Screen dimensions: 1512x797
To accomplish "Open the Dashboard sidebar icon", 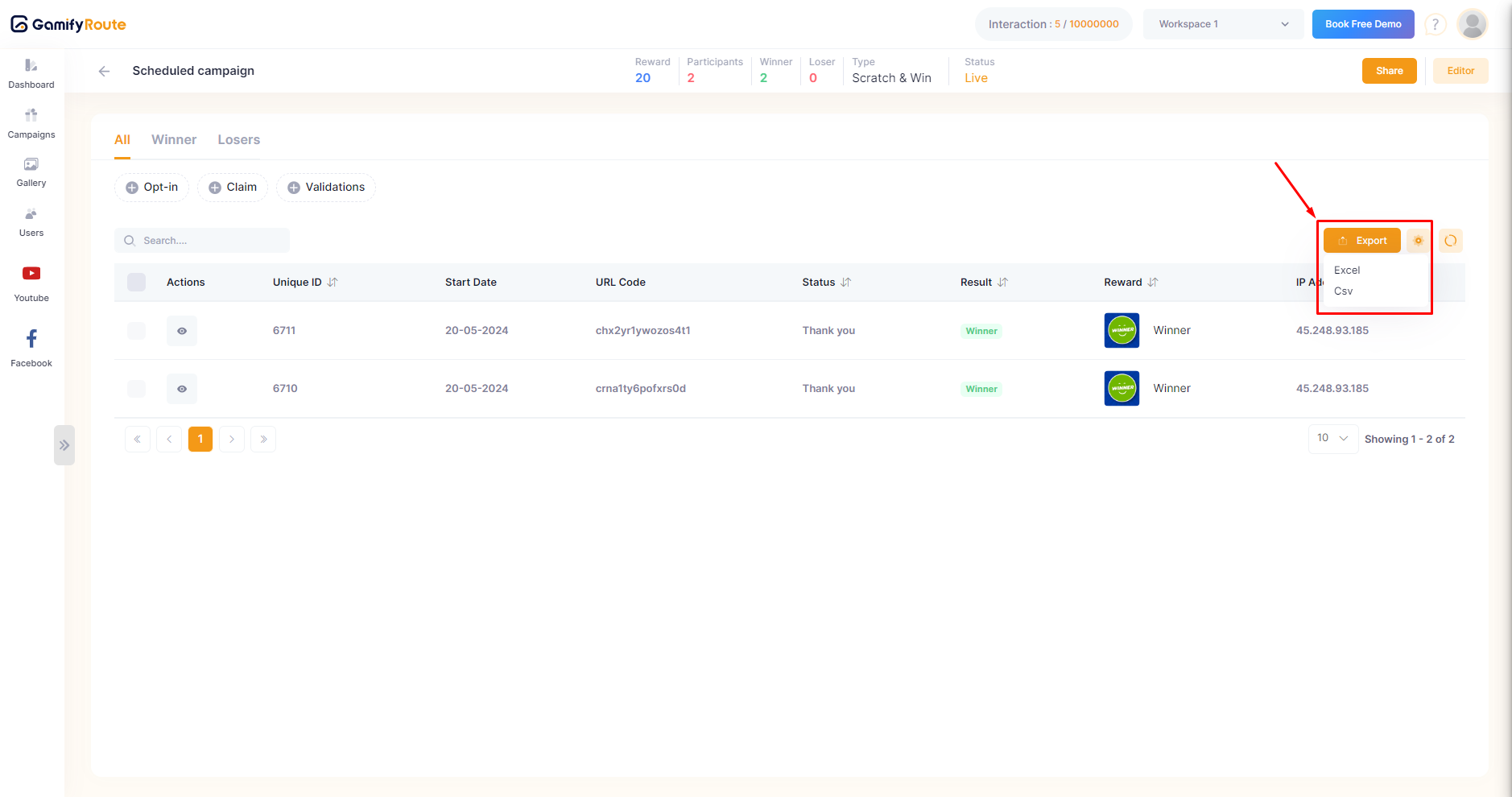I will point(31,73).
